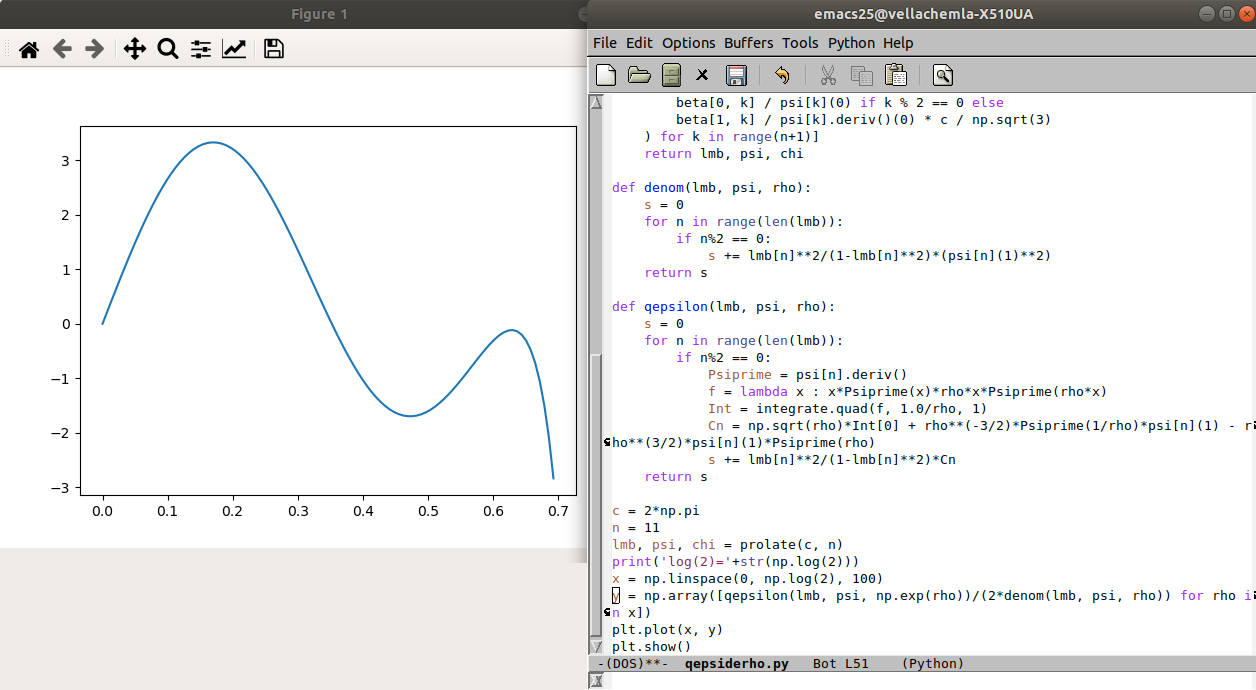
Task: Expand the Buffers menu
Action: click(748, 43)
